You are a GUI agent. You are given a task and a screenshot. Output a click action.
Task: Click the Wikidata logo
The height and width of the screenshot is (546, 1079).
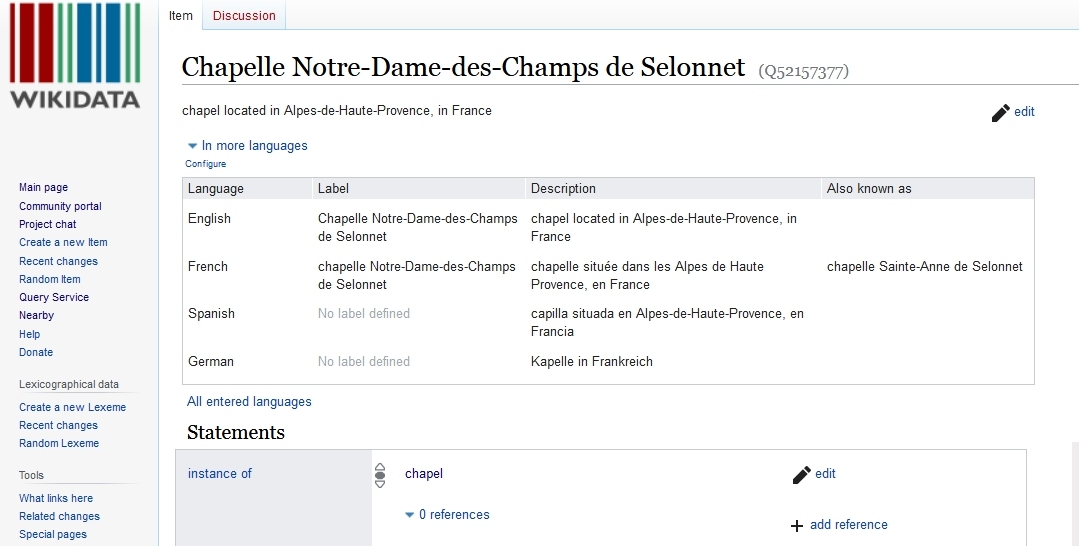click(x=75, y=56)
